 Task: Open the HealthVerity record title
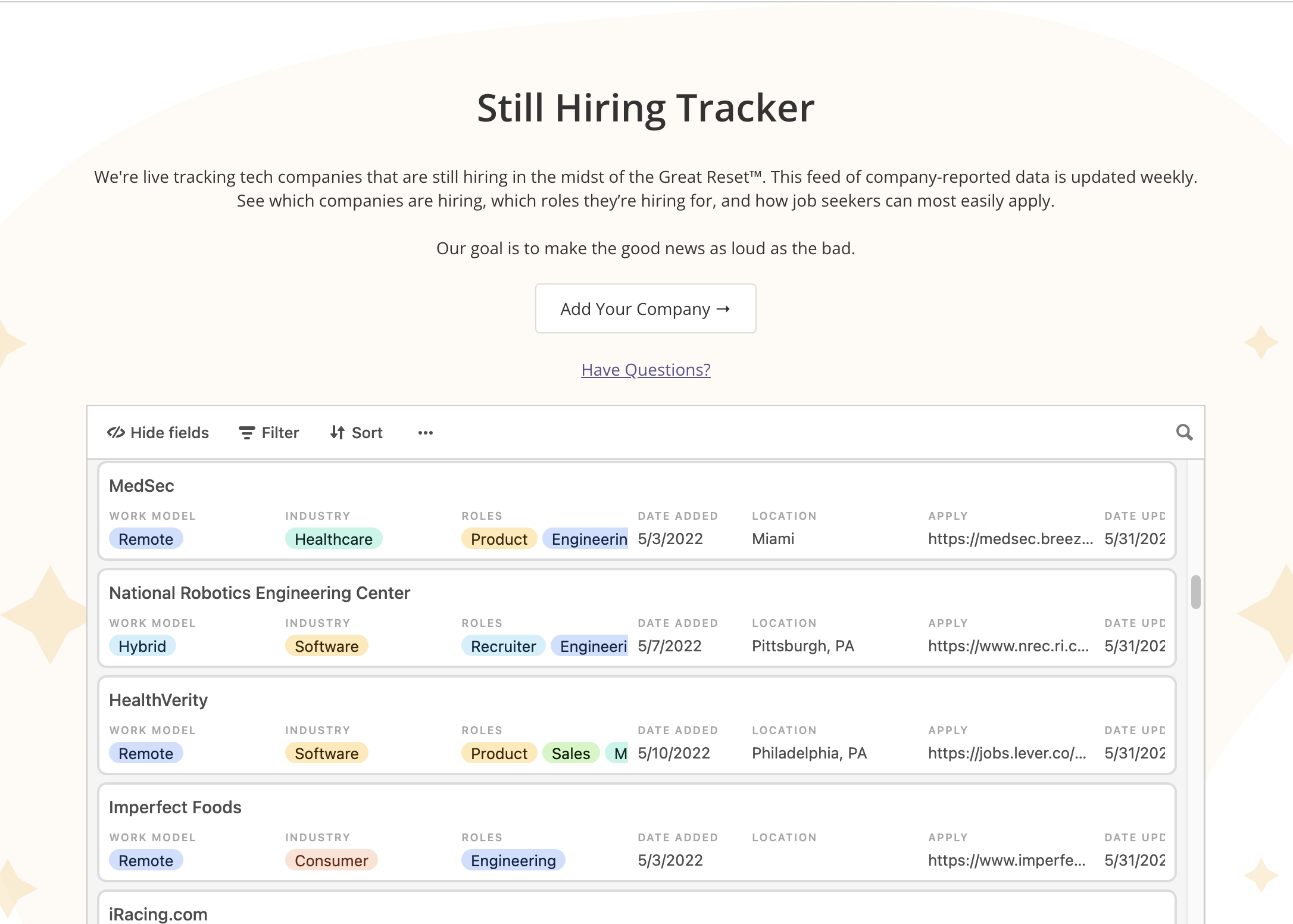(x=158, y=700)
